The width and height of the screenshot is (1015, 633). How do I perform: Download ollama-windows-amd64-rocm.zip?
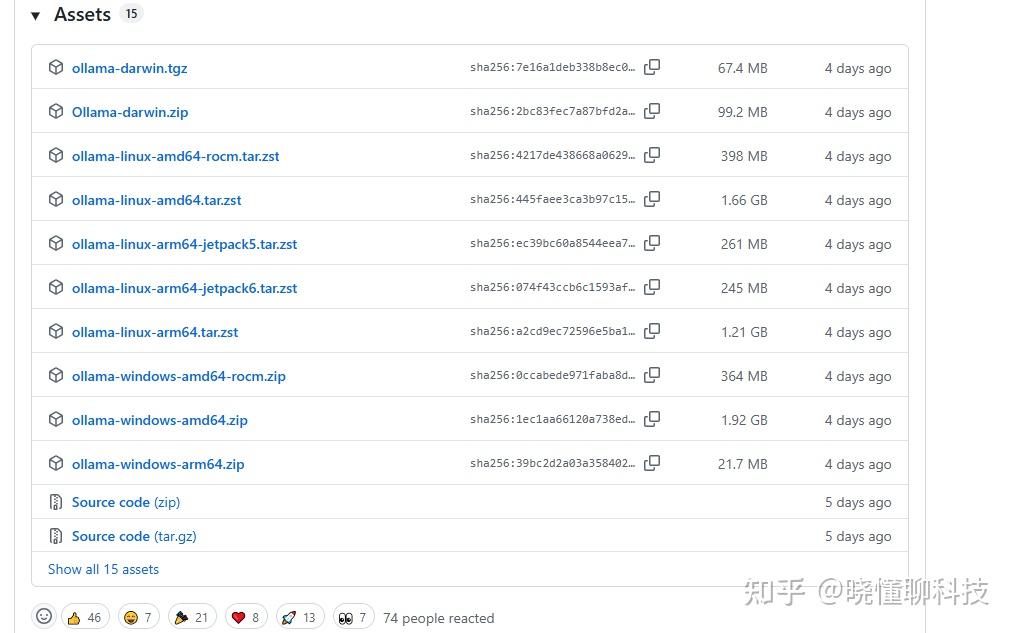click(x=179, y=376)
